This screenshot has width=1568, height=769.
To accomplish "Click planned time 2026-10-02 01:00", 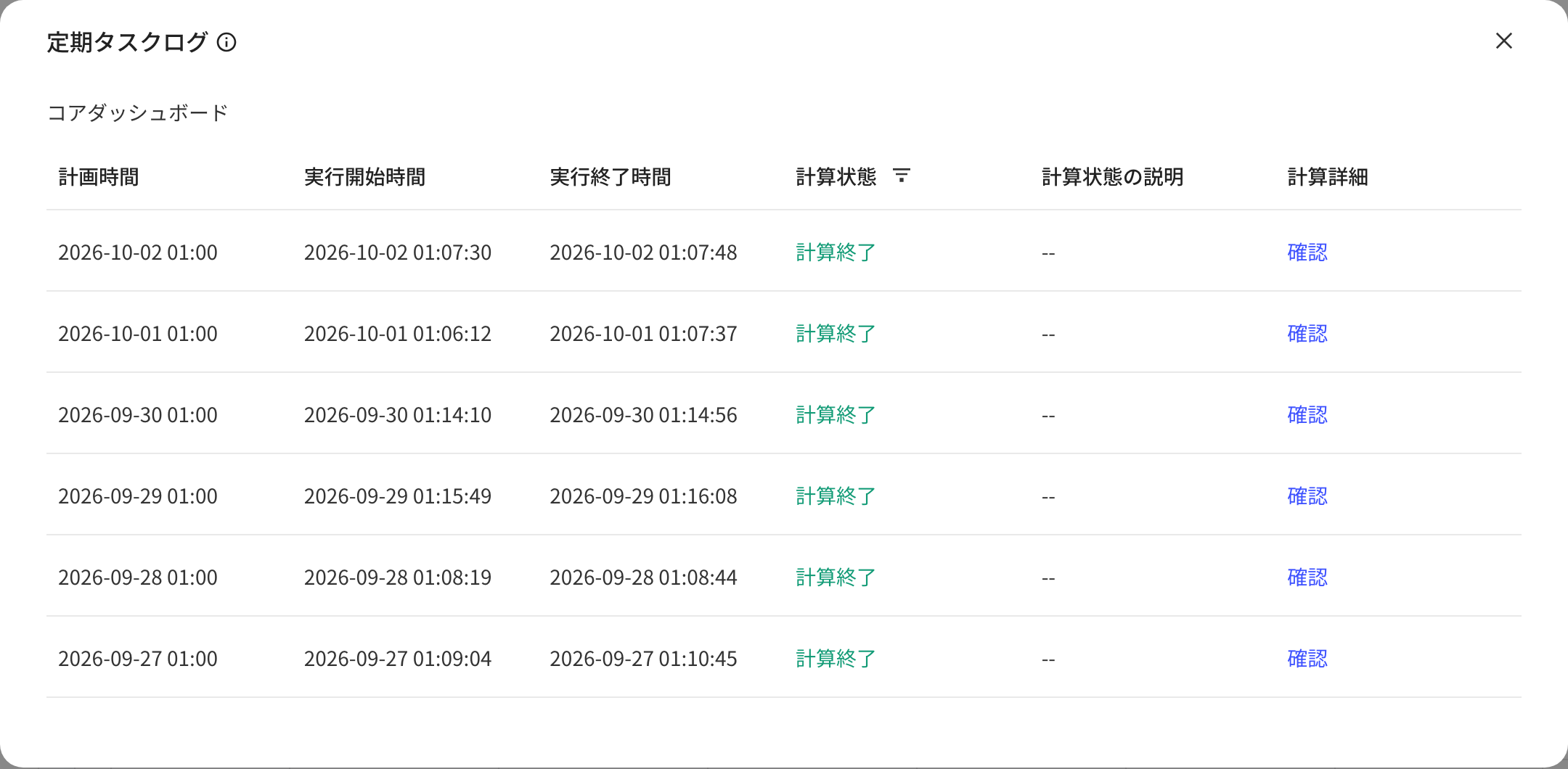I will click(x=138, y=252).
